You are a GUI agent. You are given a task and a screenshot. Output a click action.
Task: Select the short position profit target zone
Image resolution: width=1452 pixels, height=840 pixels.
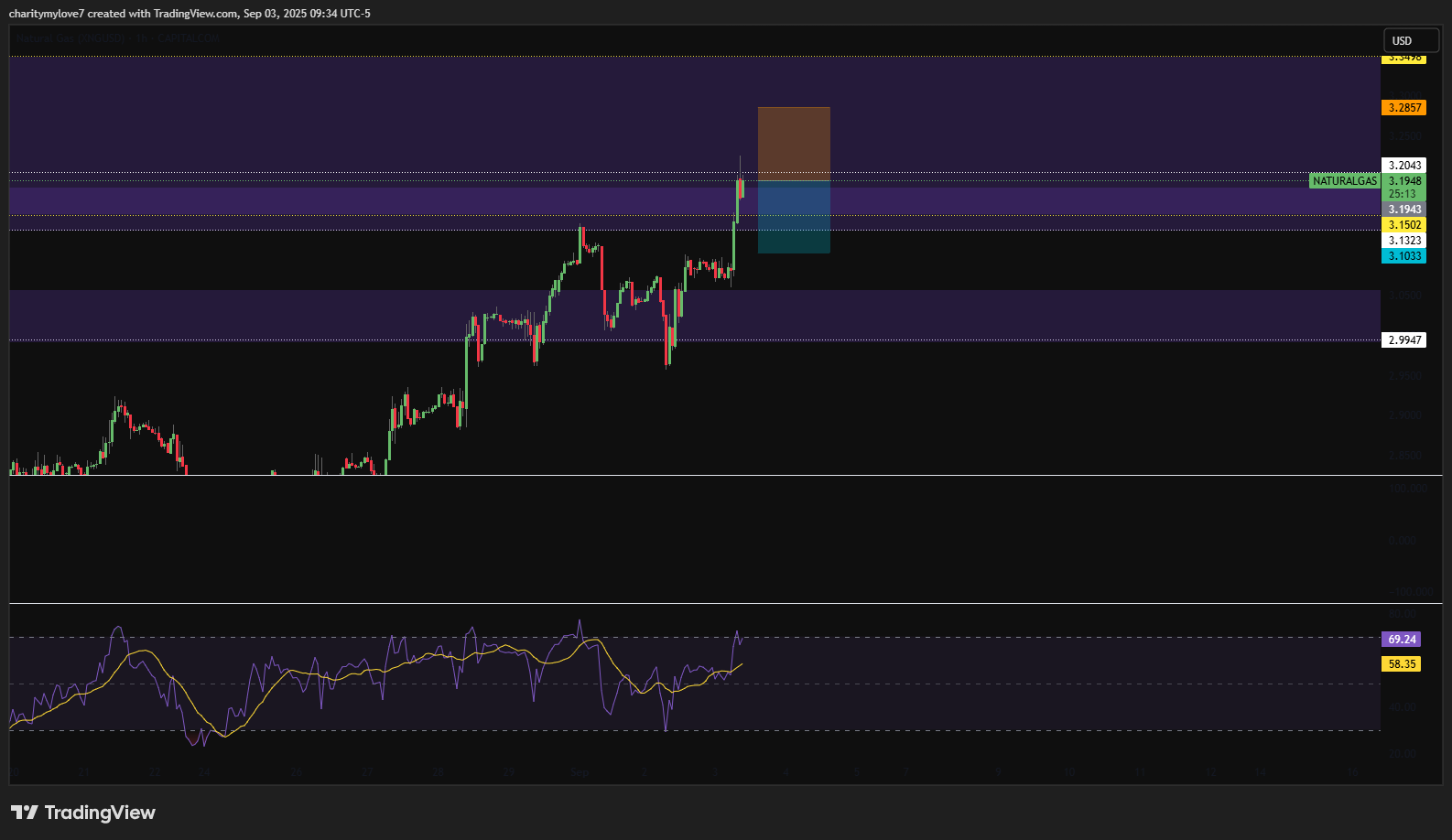pyautogui.click(x=794, y=217)
